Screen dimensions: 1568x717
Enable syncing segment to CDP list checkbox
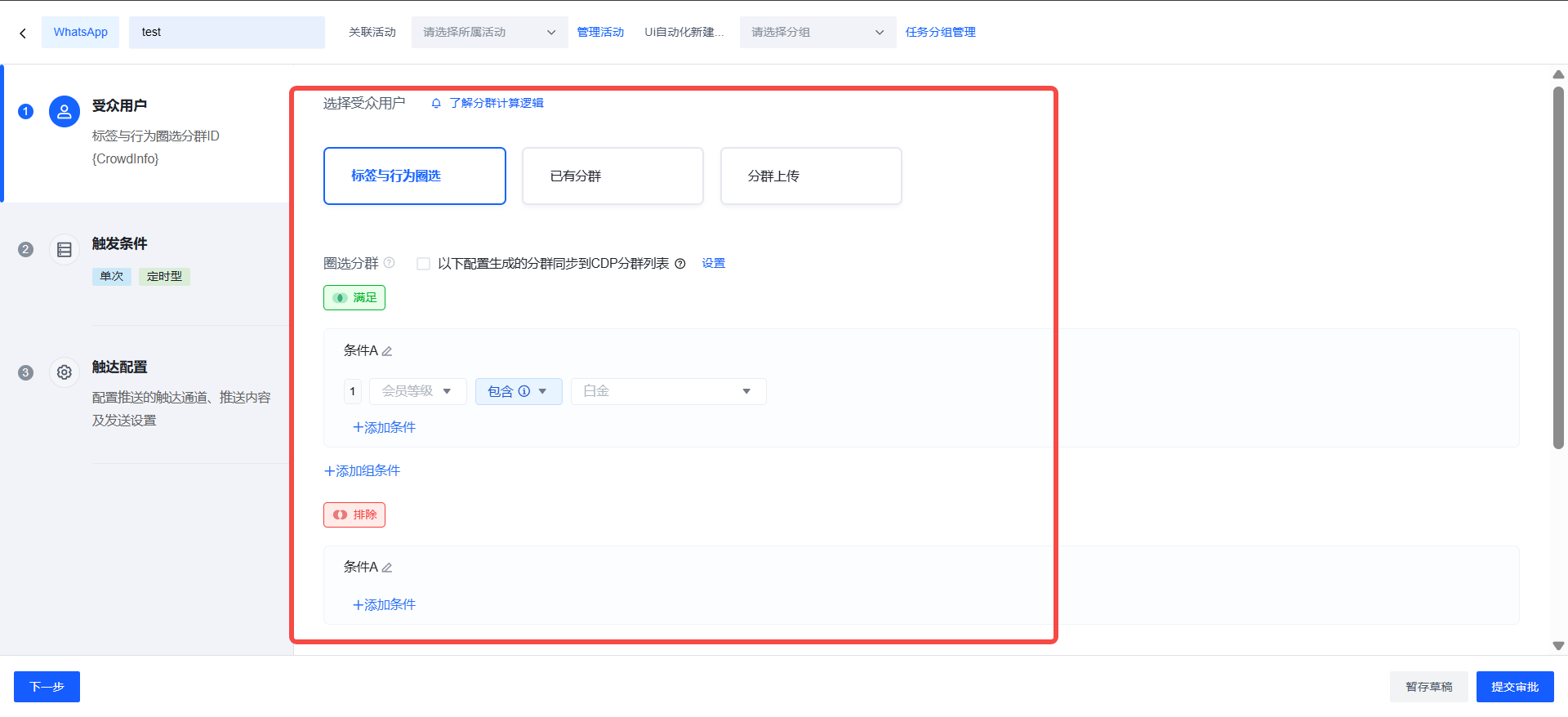(x=423, y=264)
